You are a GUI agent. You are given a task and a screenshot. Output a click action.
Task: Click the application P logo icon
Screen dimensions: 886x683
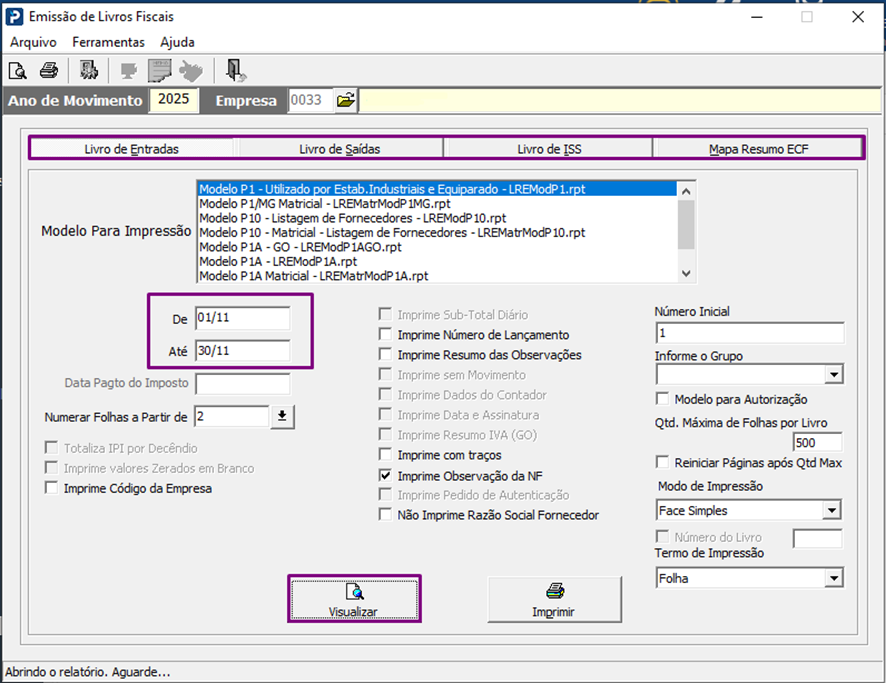coord(14,16)
